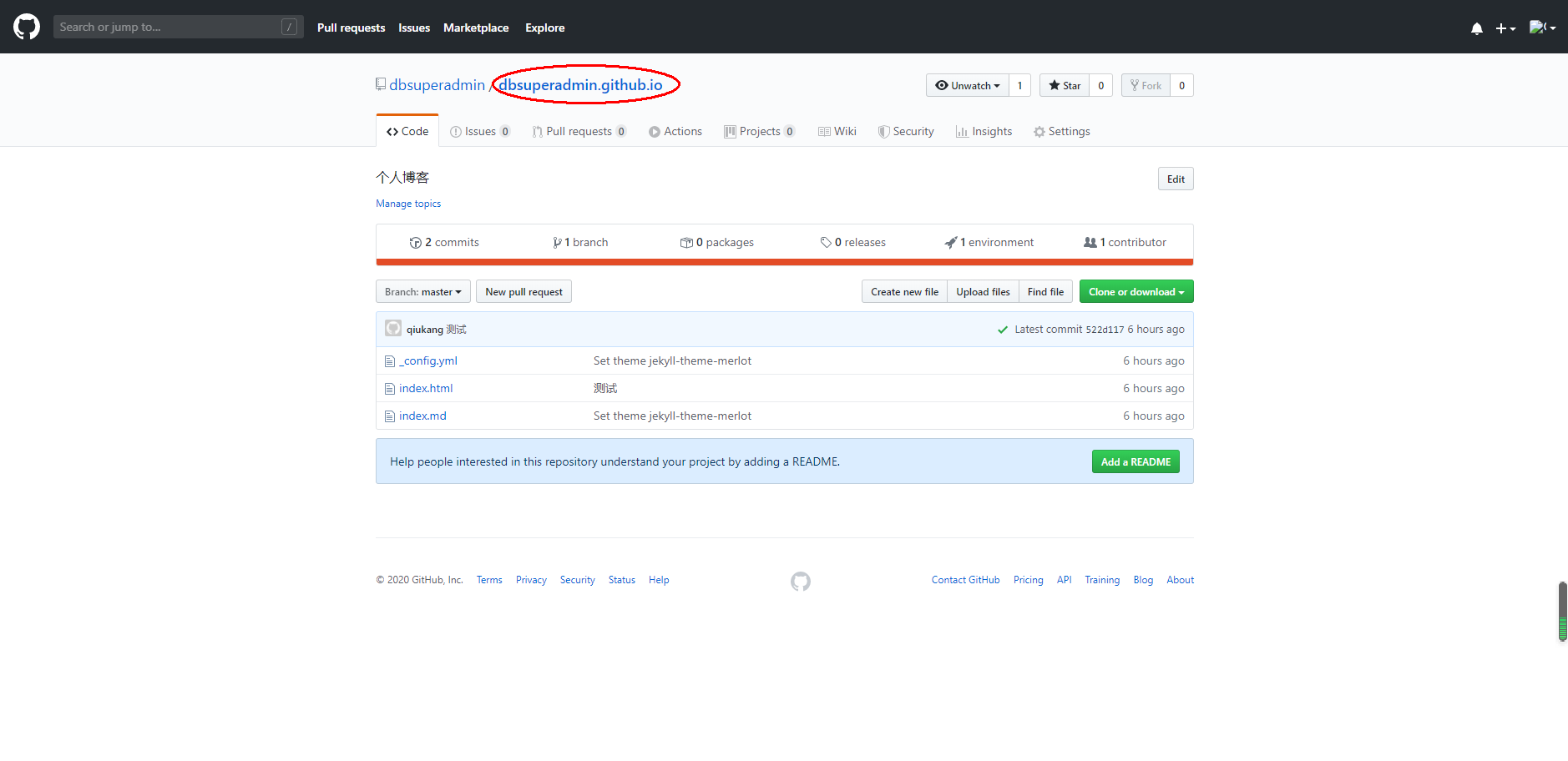
Task: Click Upload files
Action: 983,291
